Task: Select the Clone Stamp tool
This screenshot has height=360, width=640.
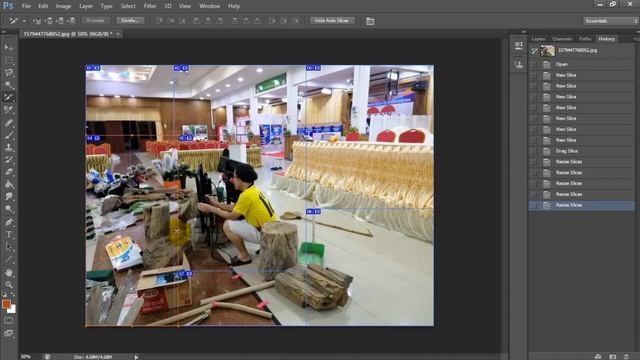Action: click(9, 147)
